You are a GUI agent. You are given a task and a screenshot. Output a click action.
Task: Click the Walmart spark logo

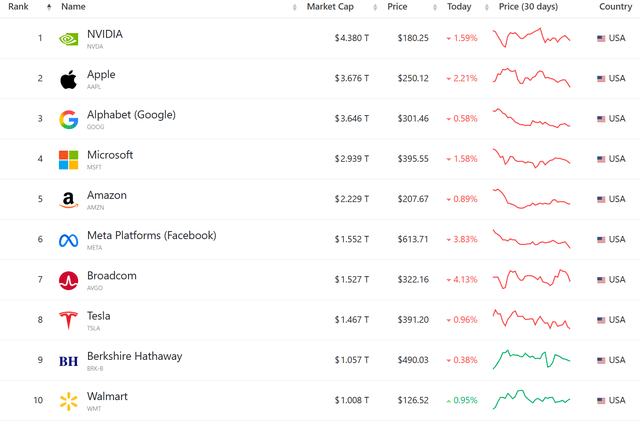pos(68,401)
